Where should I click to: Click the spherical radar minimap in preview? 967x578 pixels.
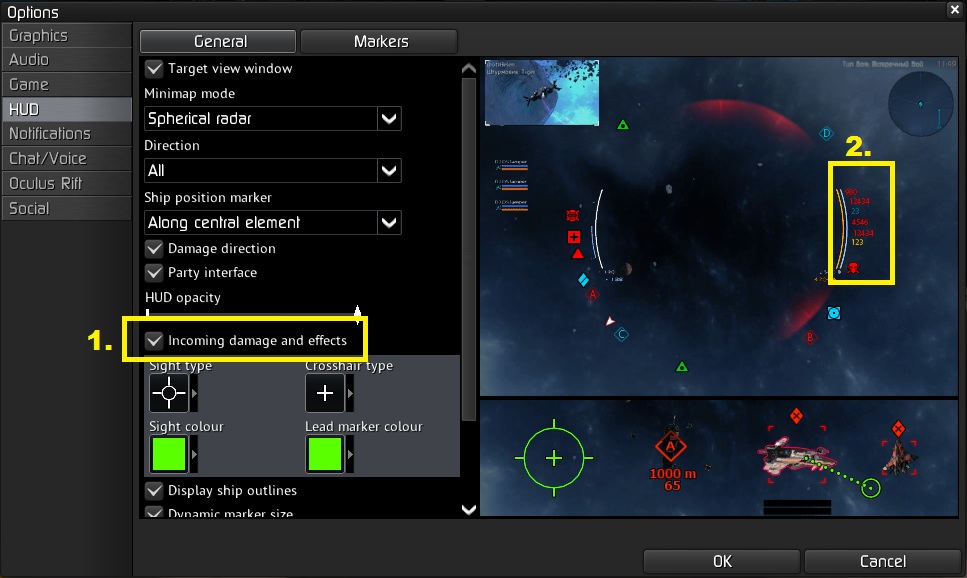click(921, 104)
